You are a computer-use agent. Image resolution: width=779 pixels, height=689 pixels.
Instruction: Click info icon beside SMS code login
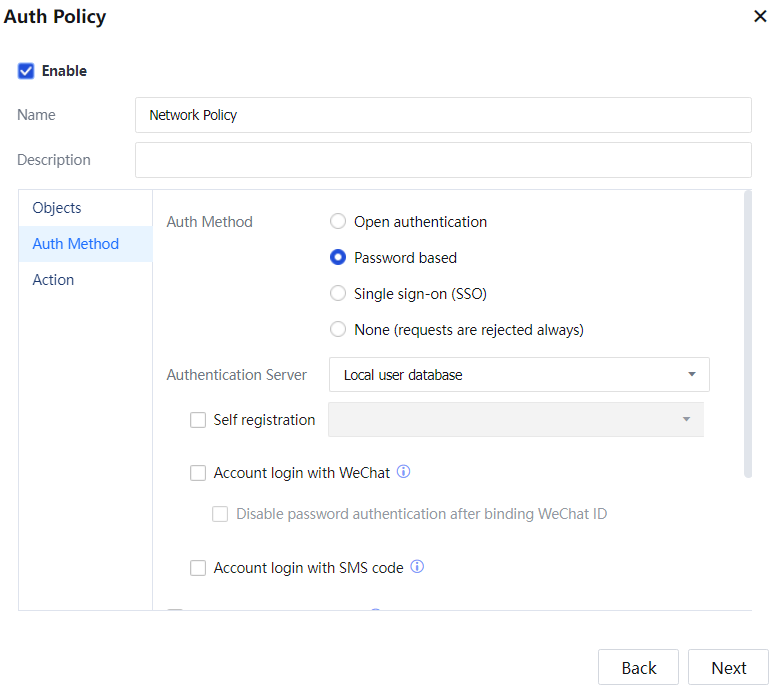[x=417, y=567]
